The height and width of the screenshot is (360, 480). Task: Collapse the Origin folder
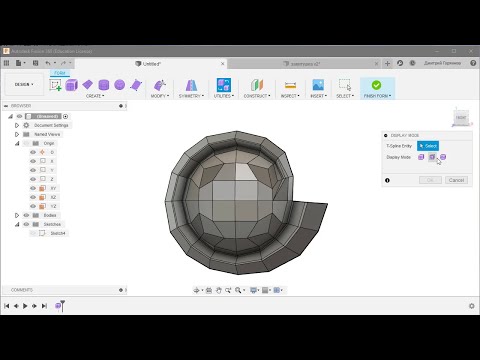click(17, 143)
